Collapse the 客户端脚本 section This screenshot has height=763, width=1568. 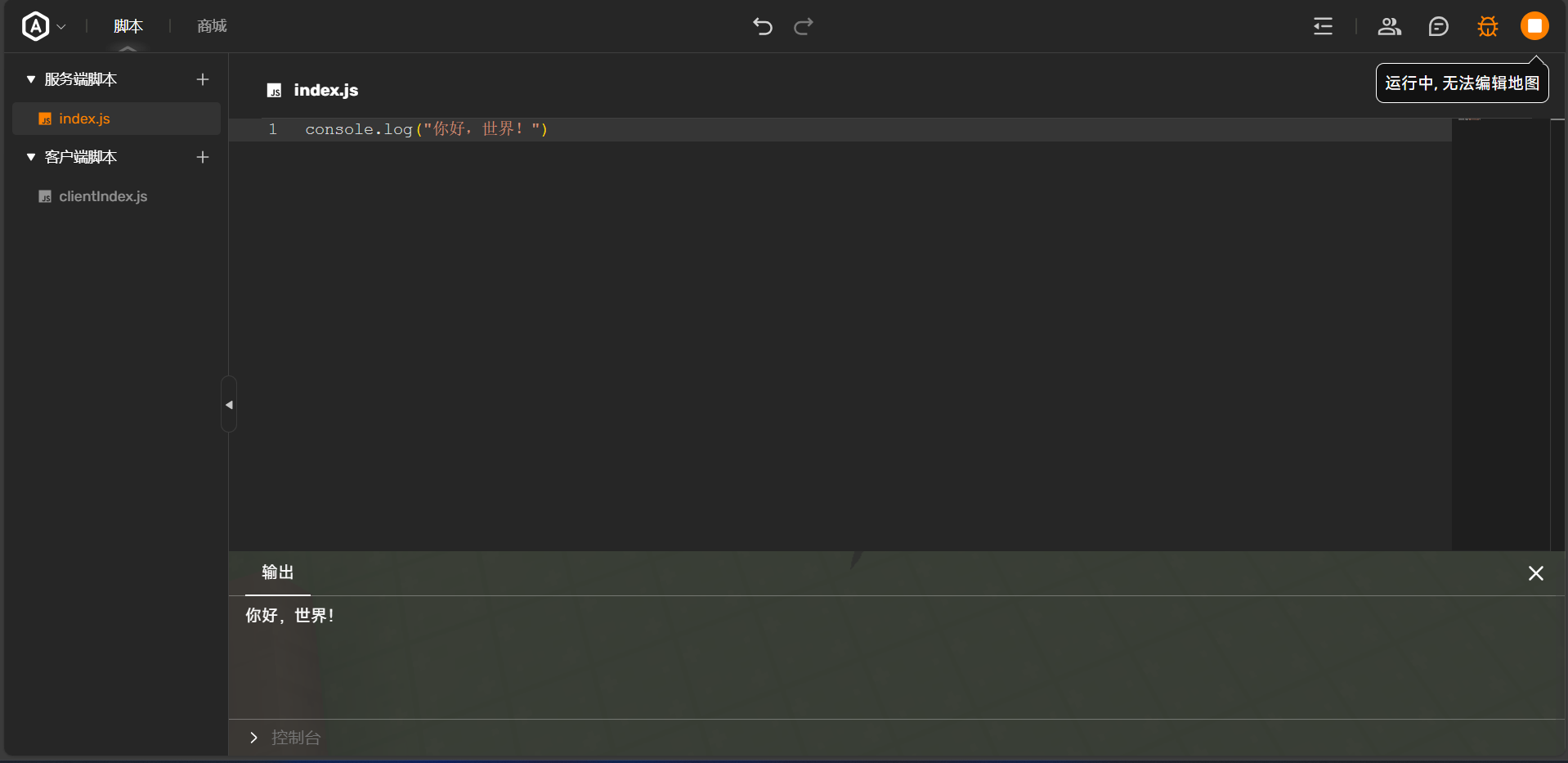coord(31,157)
